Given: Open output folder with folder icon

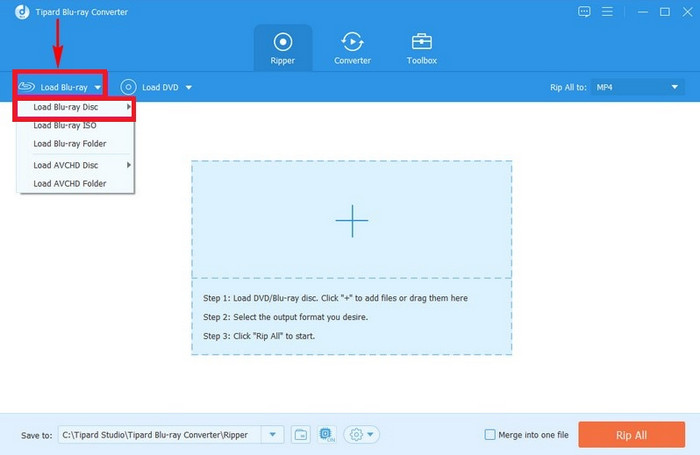Looking at the screenshot, I should (x=301, y=434).
